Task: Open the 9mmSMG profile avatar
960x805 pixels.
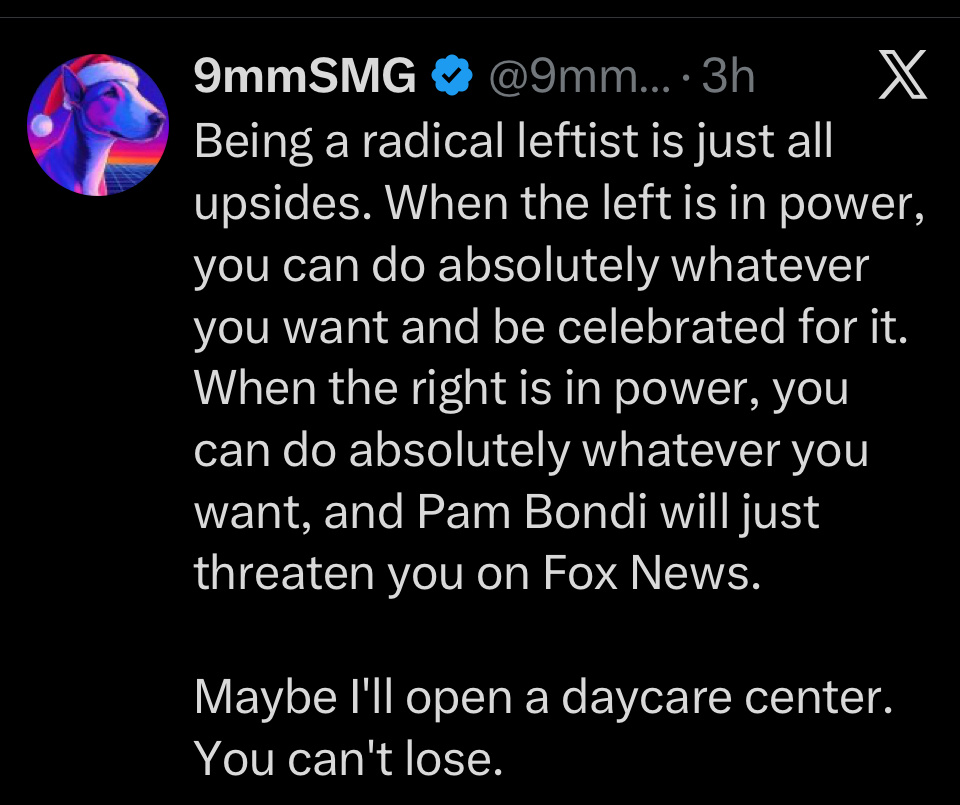Action: pos(98,125)
